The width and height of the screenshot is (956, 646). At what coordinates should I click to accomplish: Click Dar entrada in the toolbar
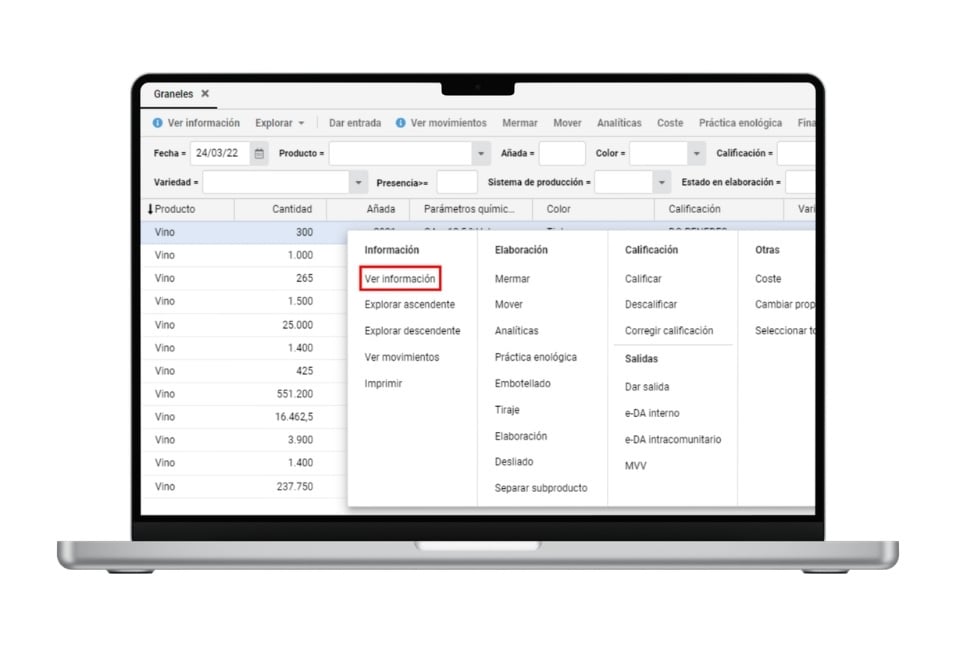click(355, 122)
